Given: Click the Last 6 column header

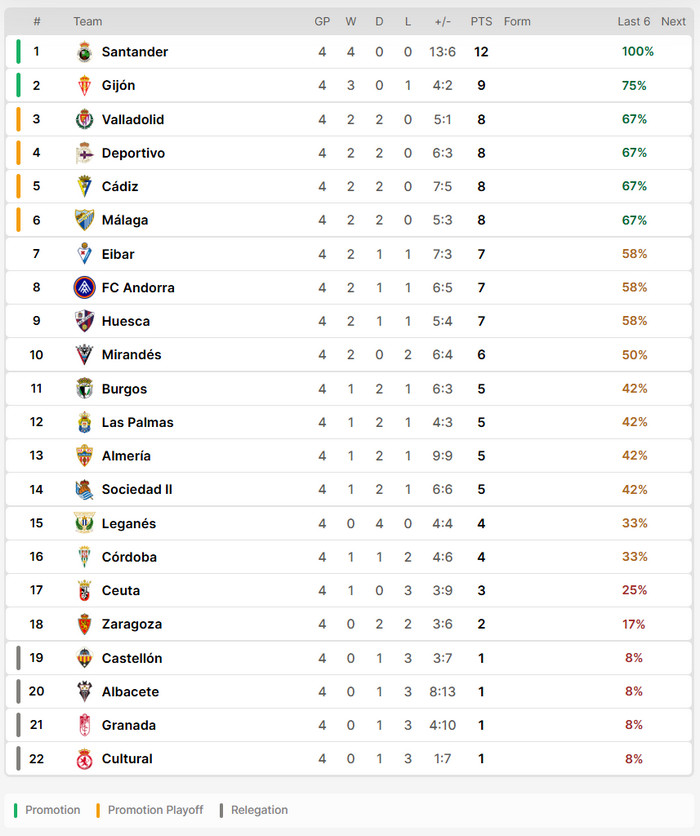Looking at the screenshot, I should click(634, 21).
